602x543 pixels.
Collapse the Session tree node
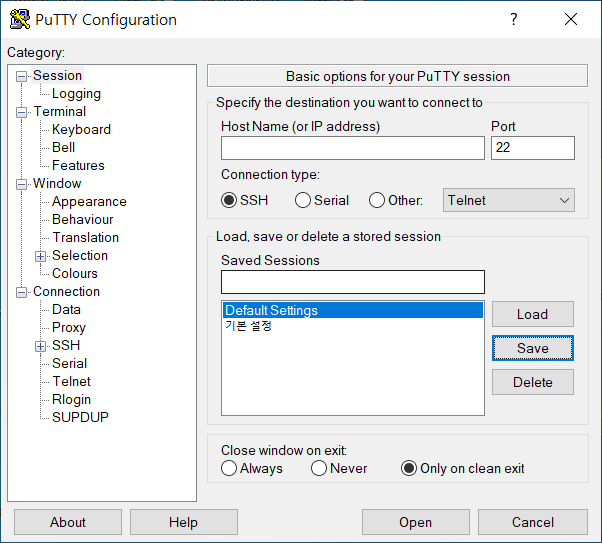click(21, 76)
